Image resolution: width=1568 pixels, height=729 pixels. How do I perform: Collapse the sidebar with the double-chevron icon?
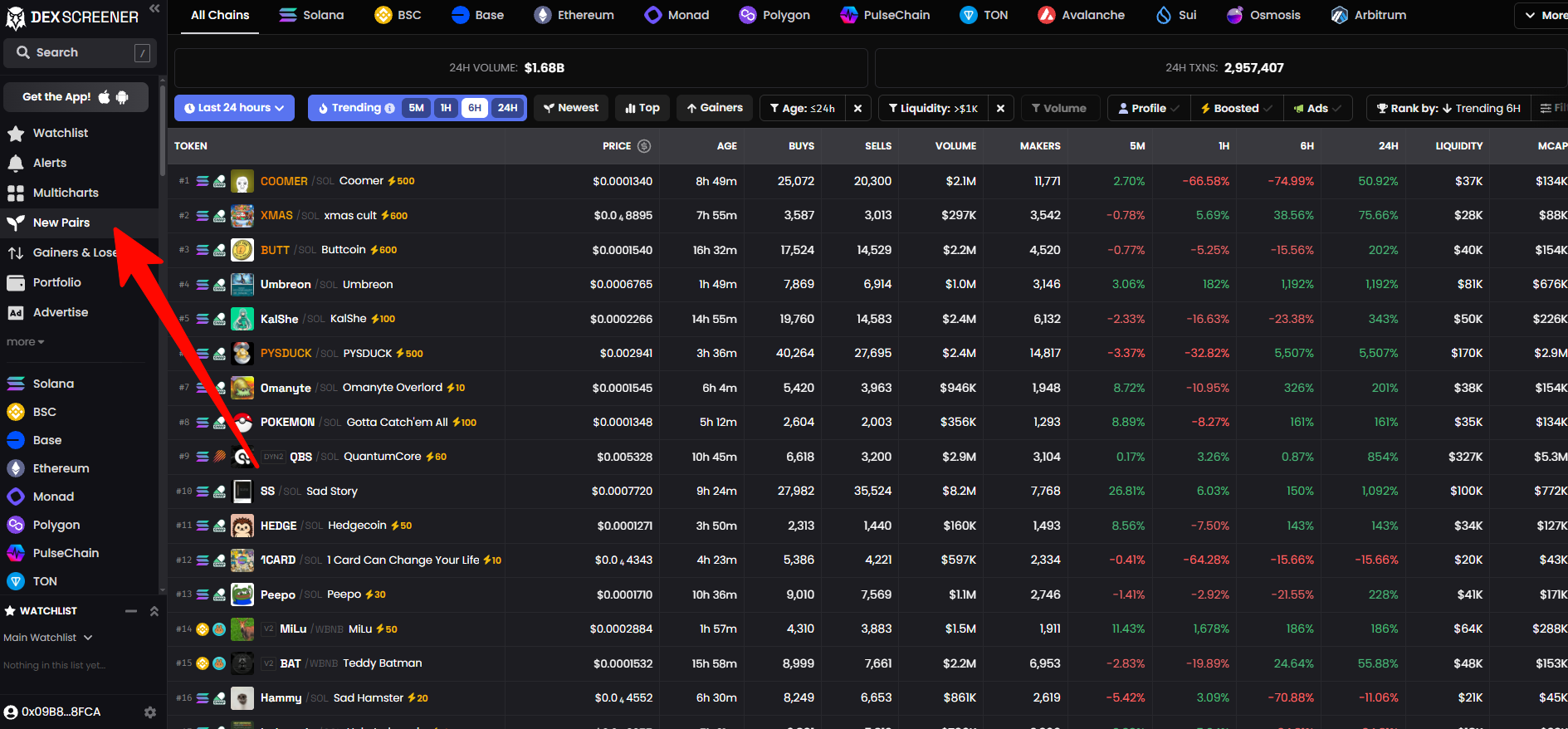[x=154, y=8]
